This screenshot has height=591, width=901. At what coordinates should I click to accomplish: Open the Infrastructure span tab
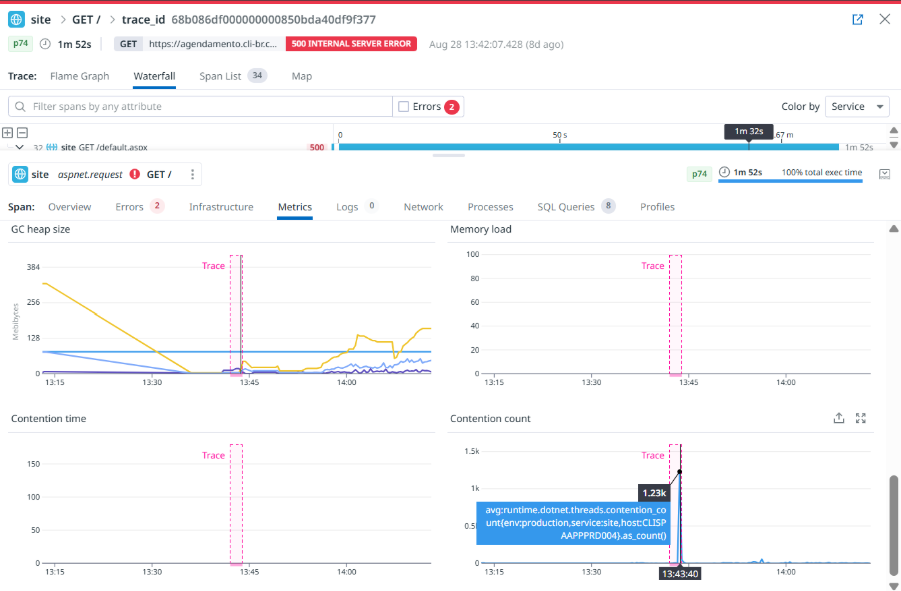coord(221,207)
